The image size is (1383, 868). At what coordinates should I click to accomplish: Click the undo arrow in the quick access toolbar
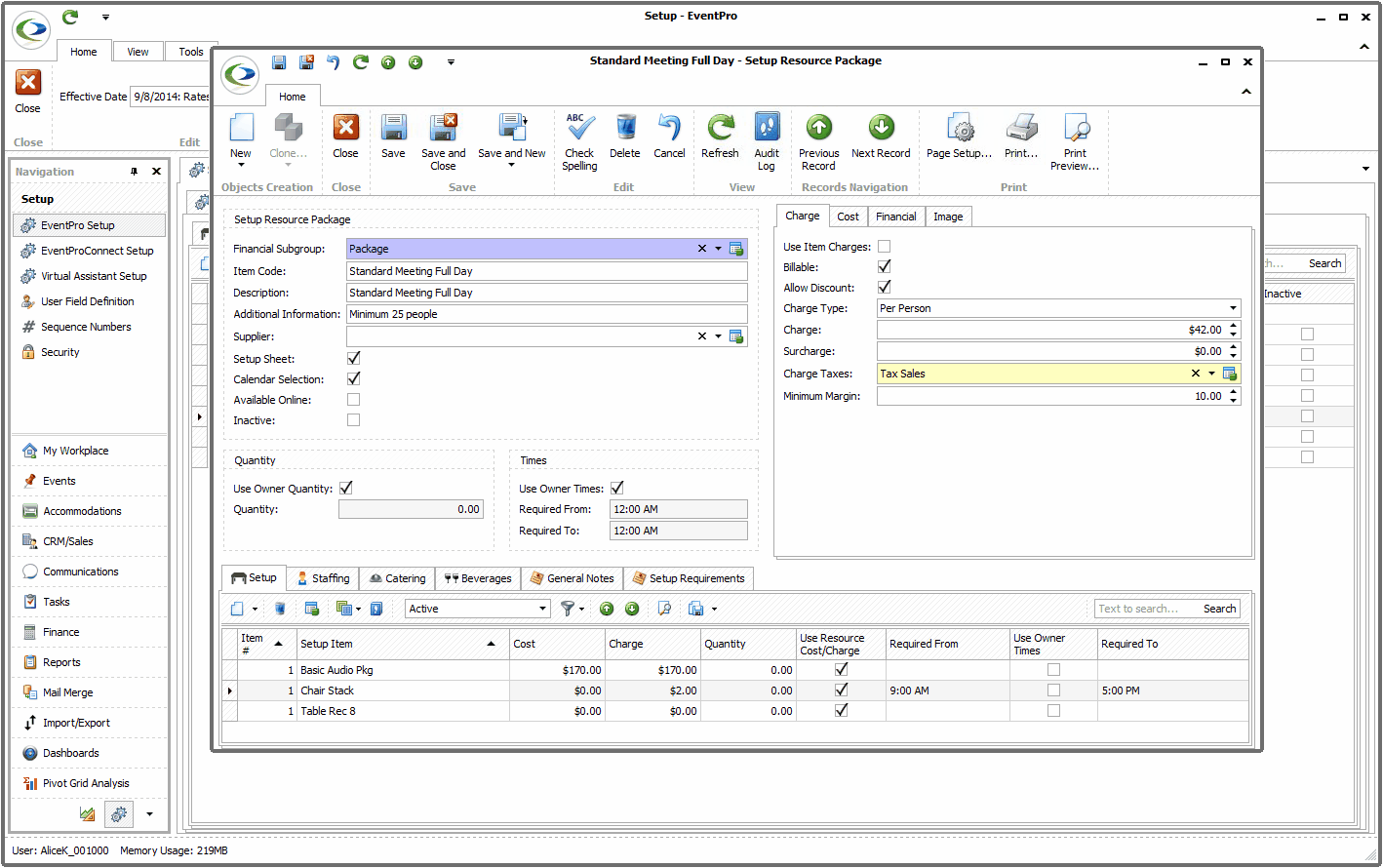coord(333,62)
